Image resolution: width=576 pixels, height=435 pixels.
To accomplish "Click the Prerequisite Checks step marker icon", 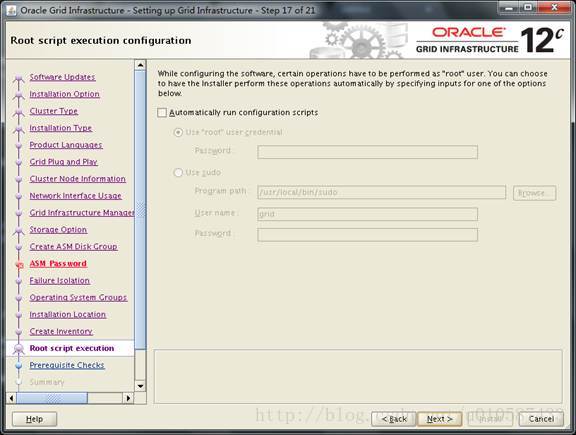I will coord(19,366).
